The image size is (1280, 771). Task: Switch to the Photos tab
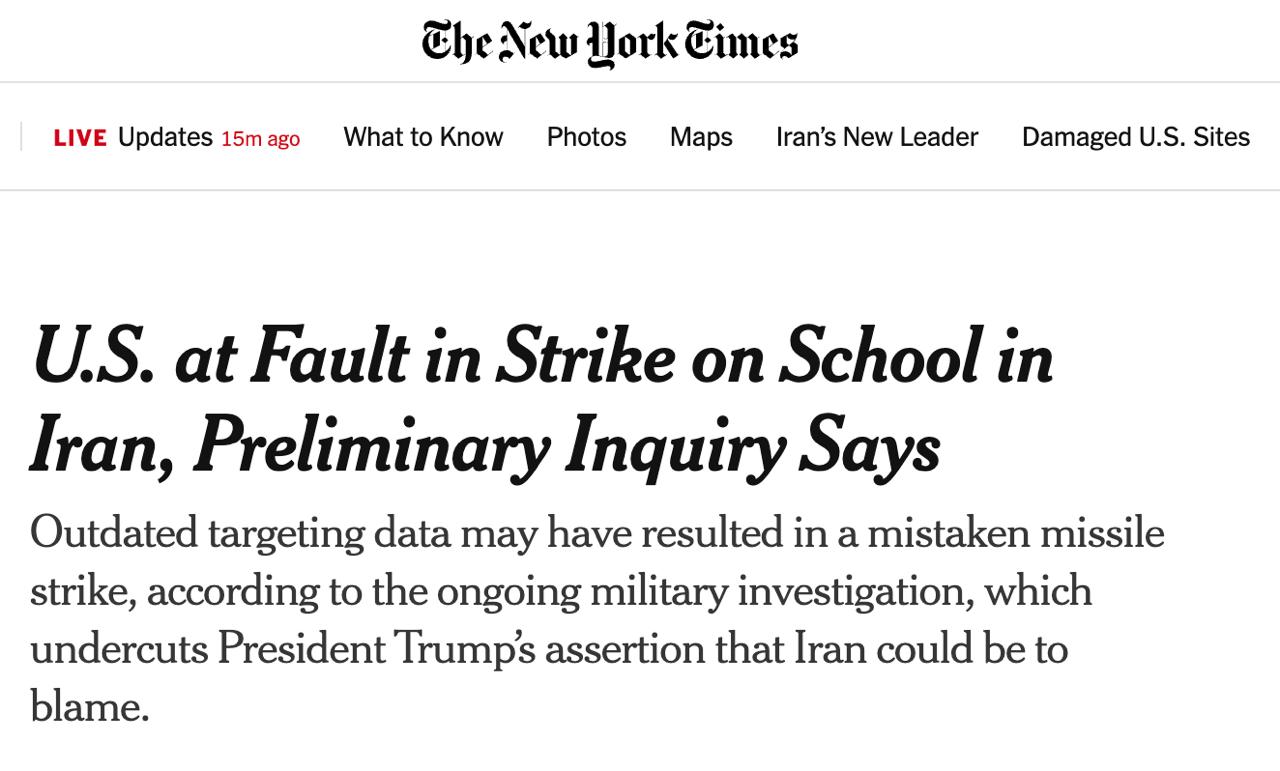[x=586, y=137]
